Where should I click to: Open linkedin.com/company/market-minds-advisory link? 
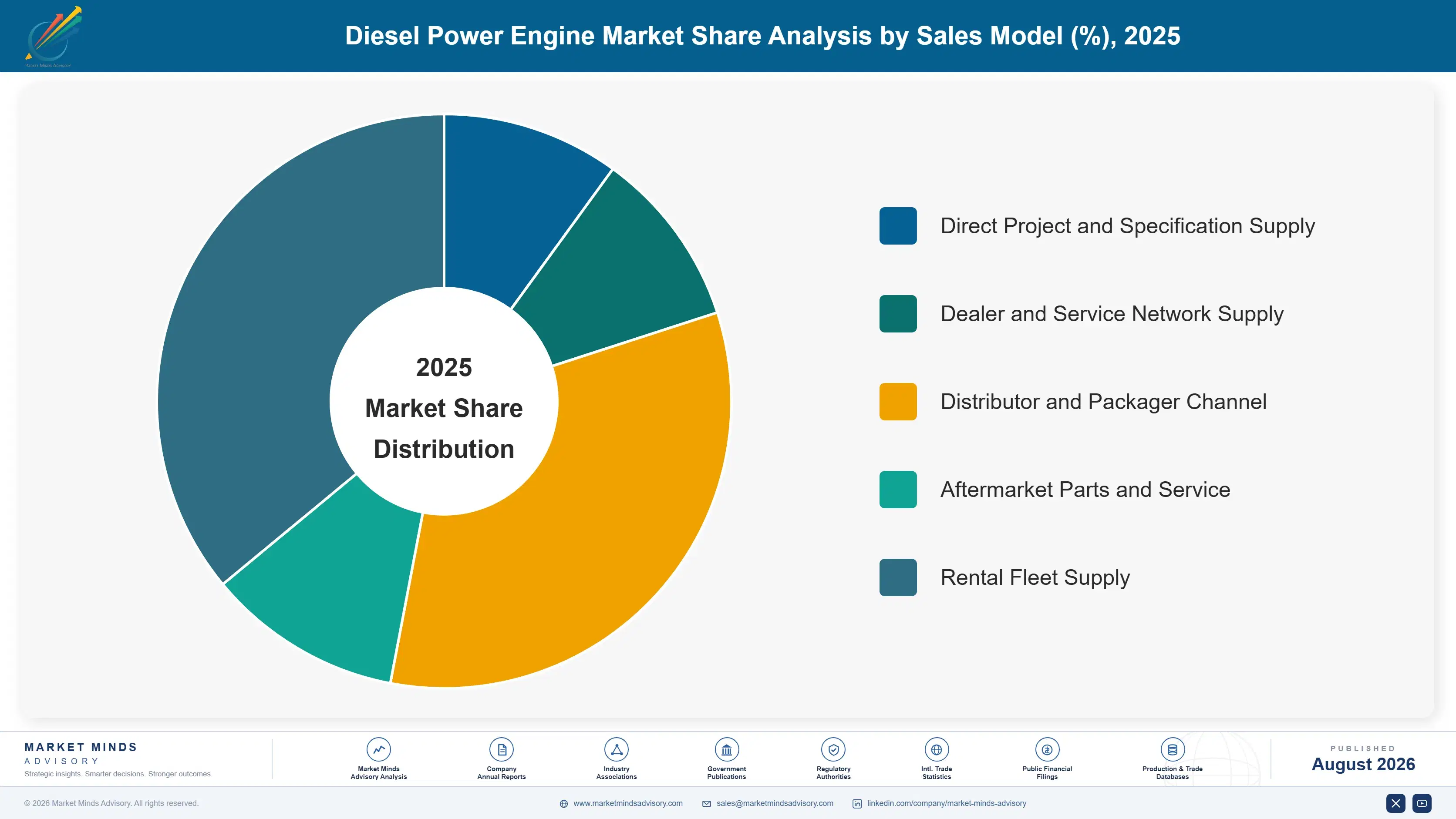pos(946,803)
